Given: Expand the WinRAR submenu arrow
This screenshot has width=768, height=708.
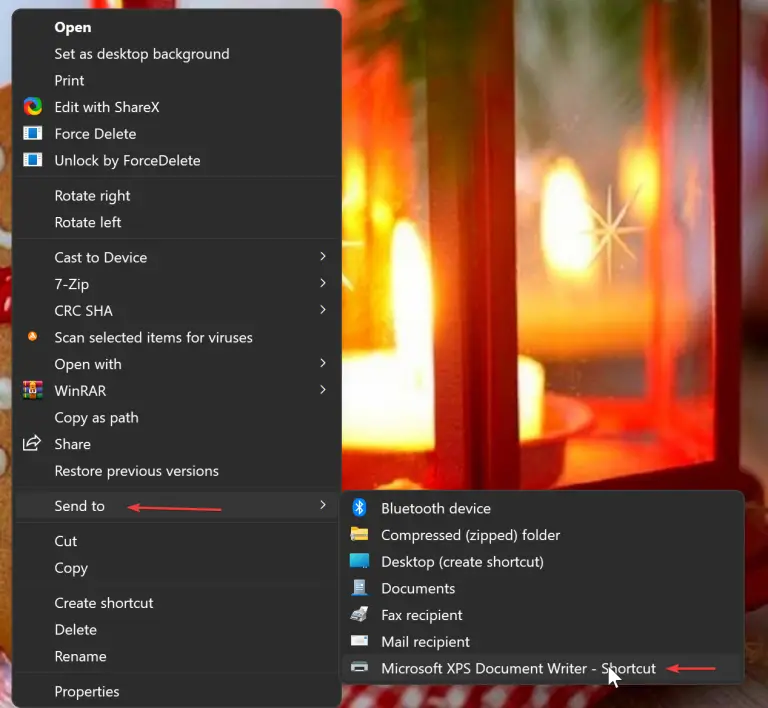Looking at the screenshot, I should [323, 390].
